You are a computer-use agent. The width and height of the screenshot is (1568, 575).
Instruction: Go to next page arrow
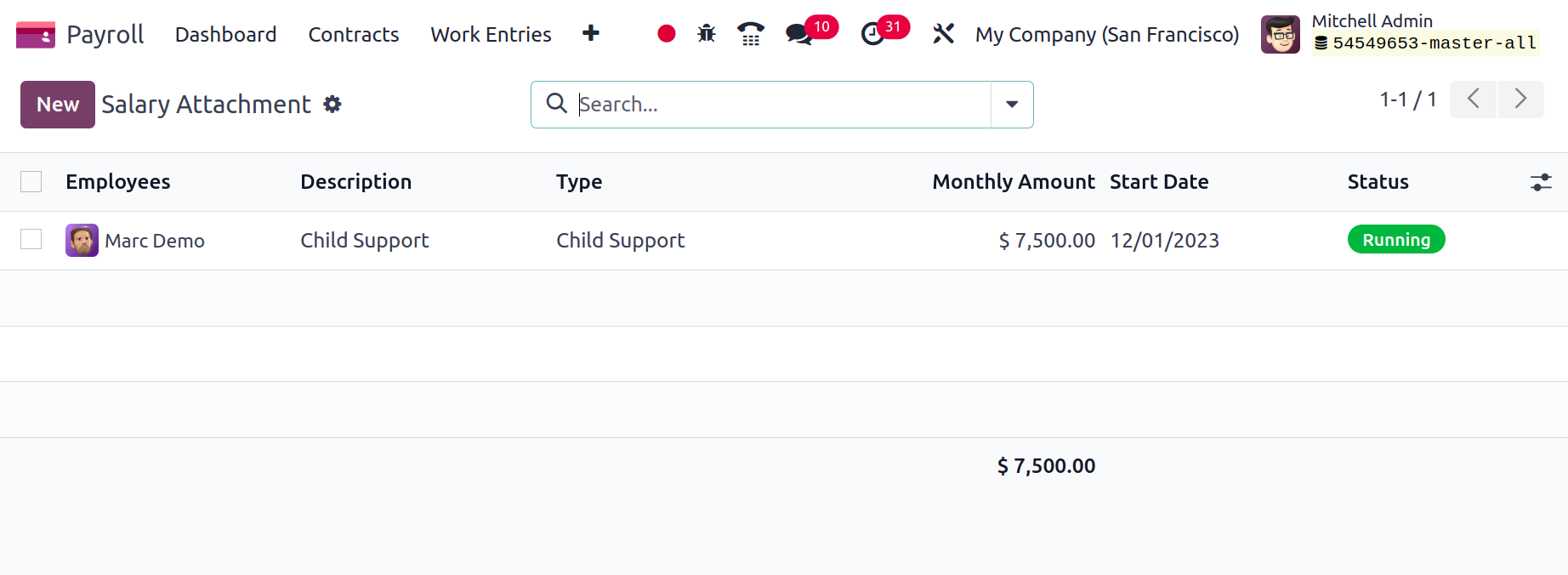1520,100
